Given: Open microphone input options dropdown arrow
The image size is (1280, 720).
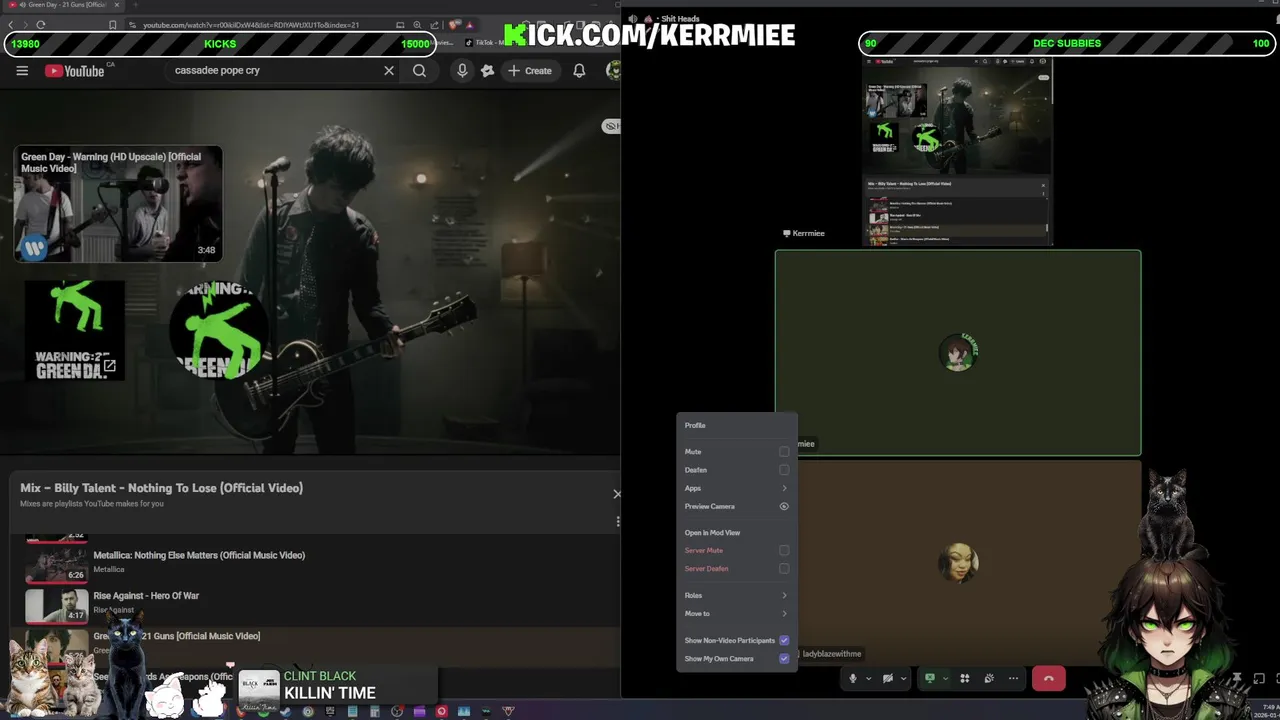Looking at the screenshot, I should pyautogui.click(x=868, y=678).
